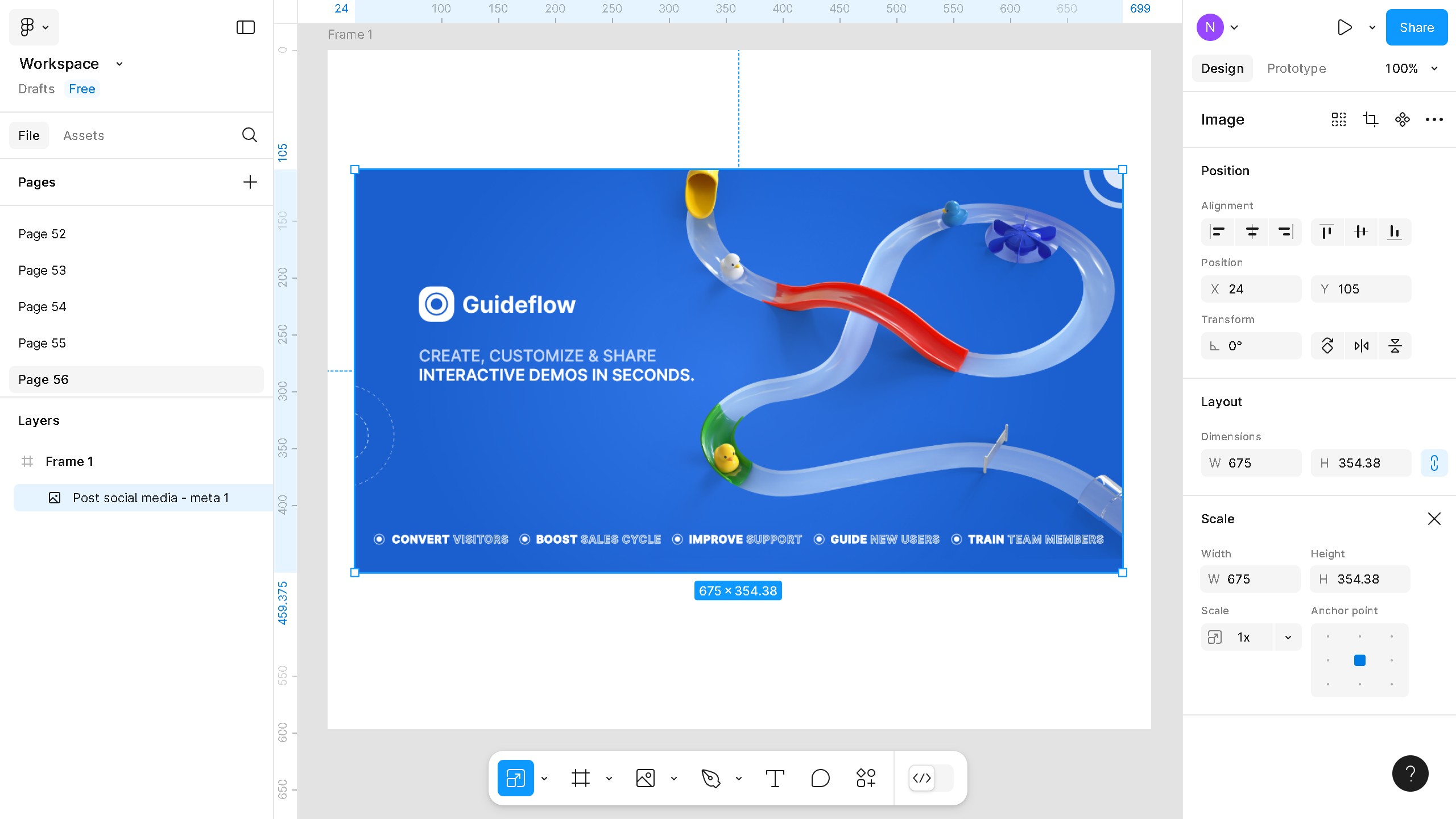Screen dimensions: 1456x819
Task: Switch to the Assets tab
Action: click(84, 135)
